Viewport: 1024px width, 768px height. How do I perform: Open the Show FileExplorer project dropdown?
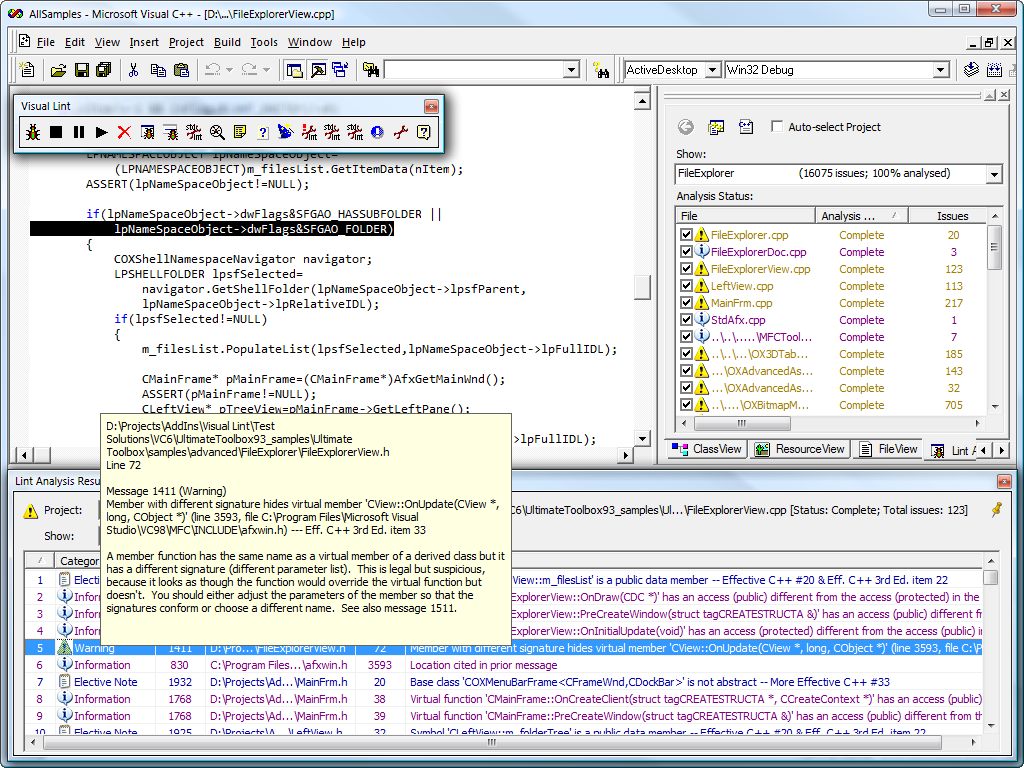(x=993, y=174)
